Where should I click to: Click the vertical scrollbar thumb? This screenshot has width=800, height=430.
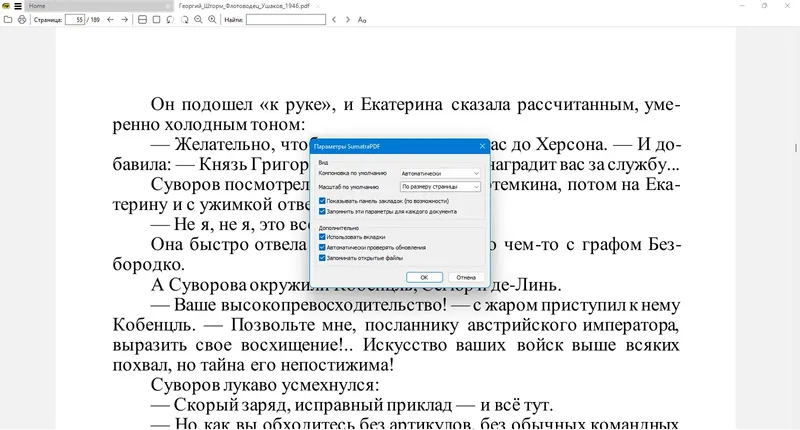796,148
